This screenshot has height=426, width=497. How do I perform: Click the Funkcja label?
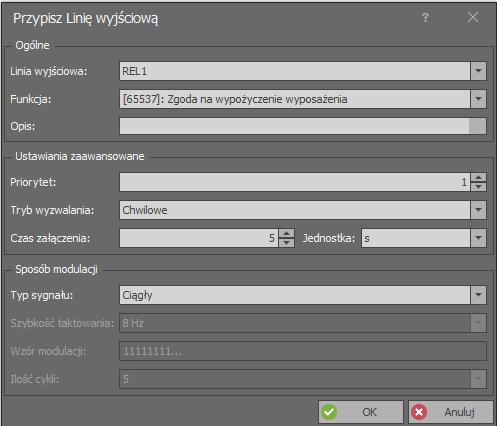tap(31, 99)
